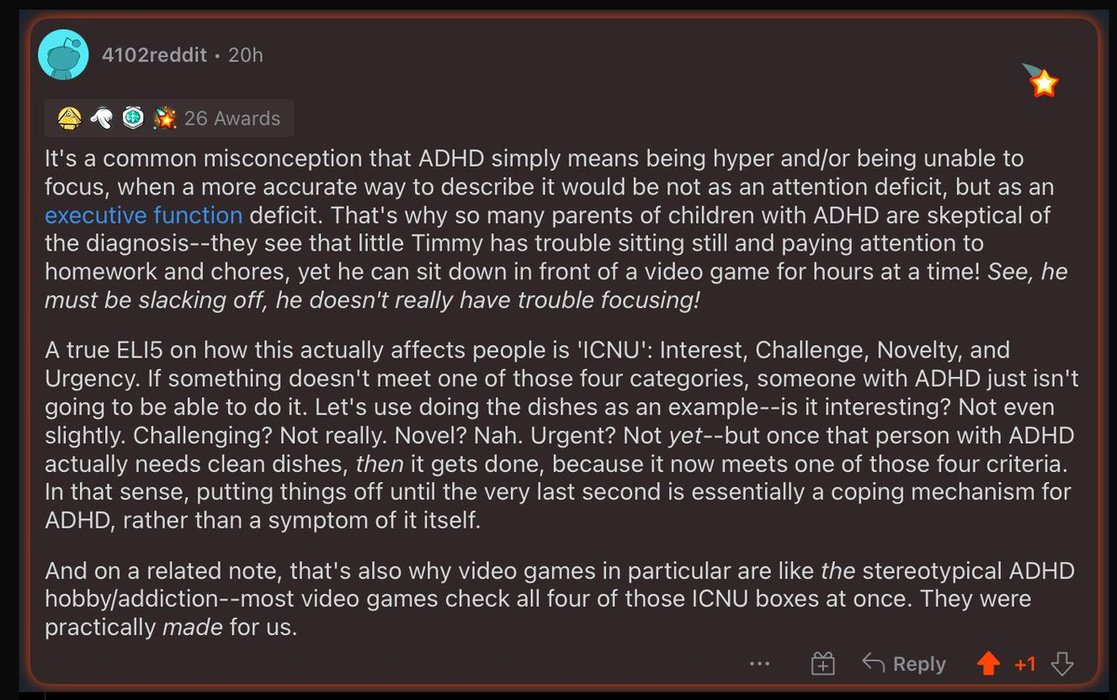Click the starburst award icon beside 26 Awards
1117x700 pixels.
tap(165, 118)
